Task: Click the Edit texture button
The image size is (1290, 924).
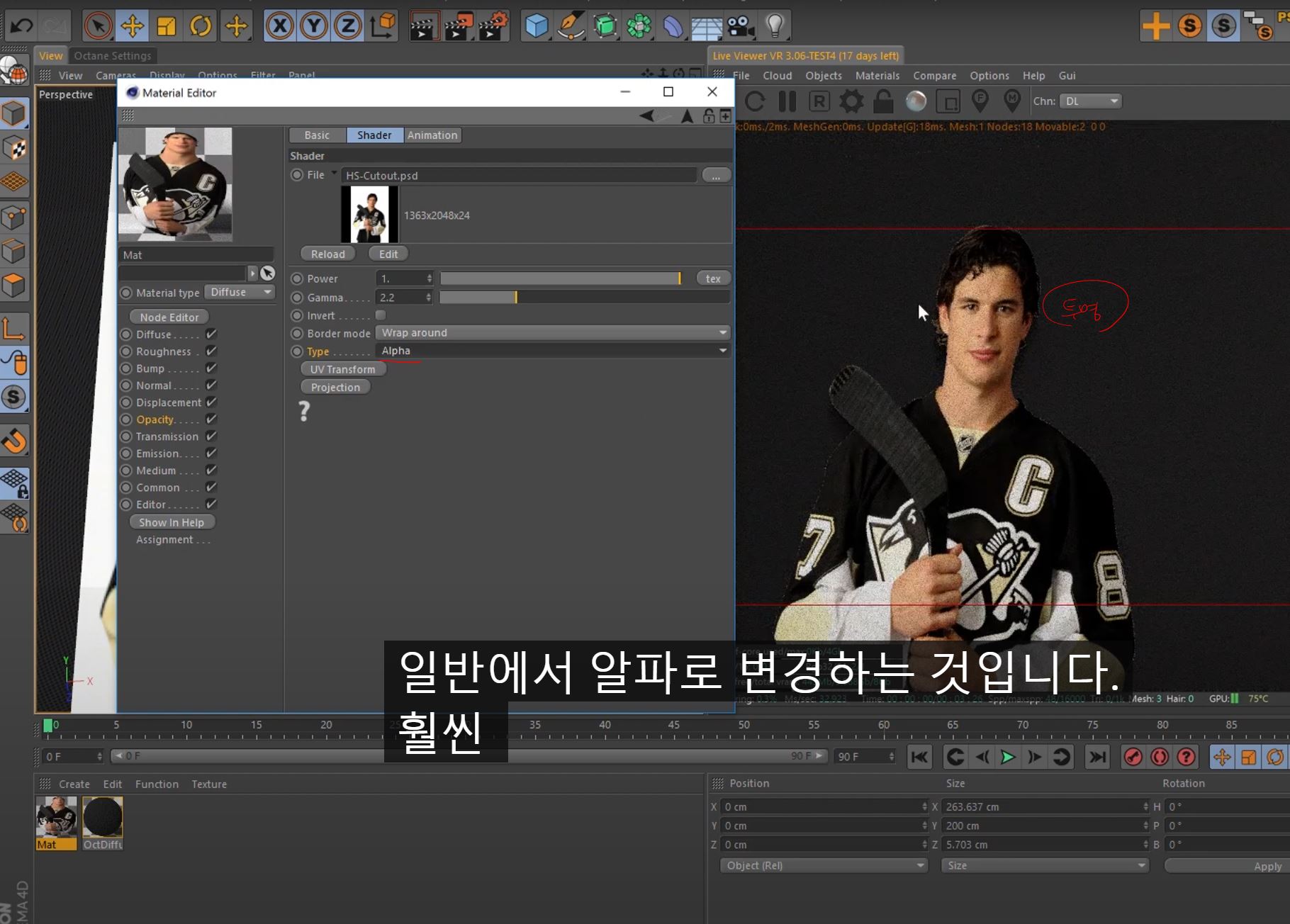Action: [388, 254]
